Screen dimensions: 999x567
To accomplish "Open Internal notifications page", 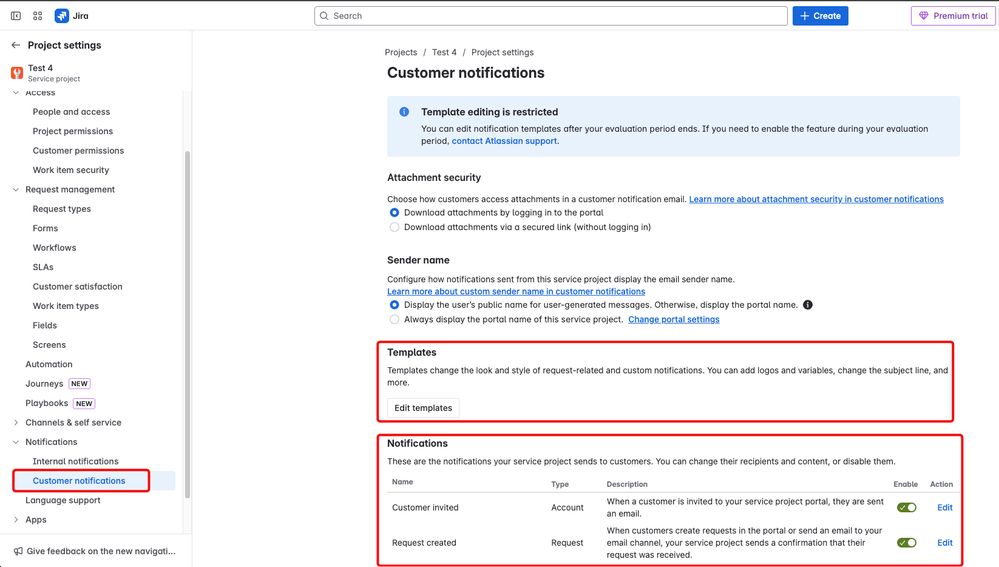I will click(x=75, y=461).
